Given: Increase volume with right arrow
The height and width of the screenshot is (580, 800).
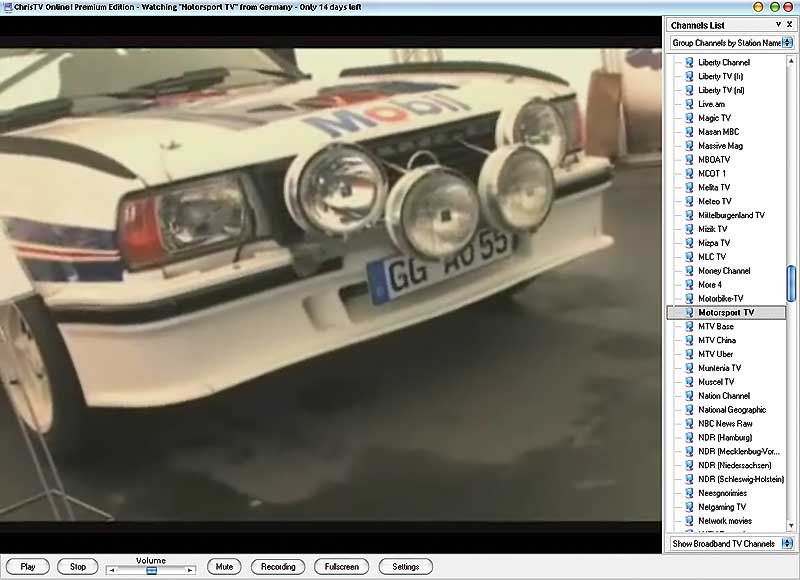Looking at the screenshot, I should (190, 570).
